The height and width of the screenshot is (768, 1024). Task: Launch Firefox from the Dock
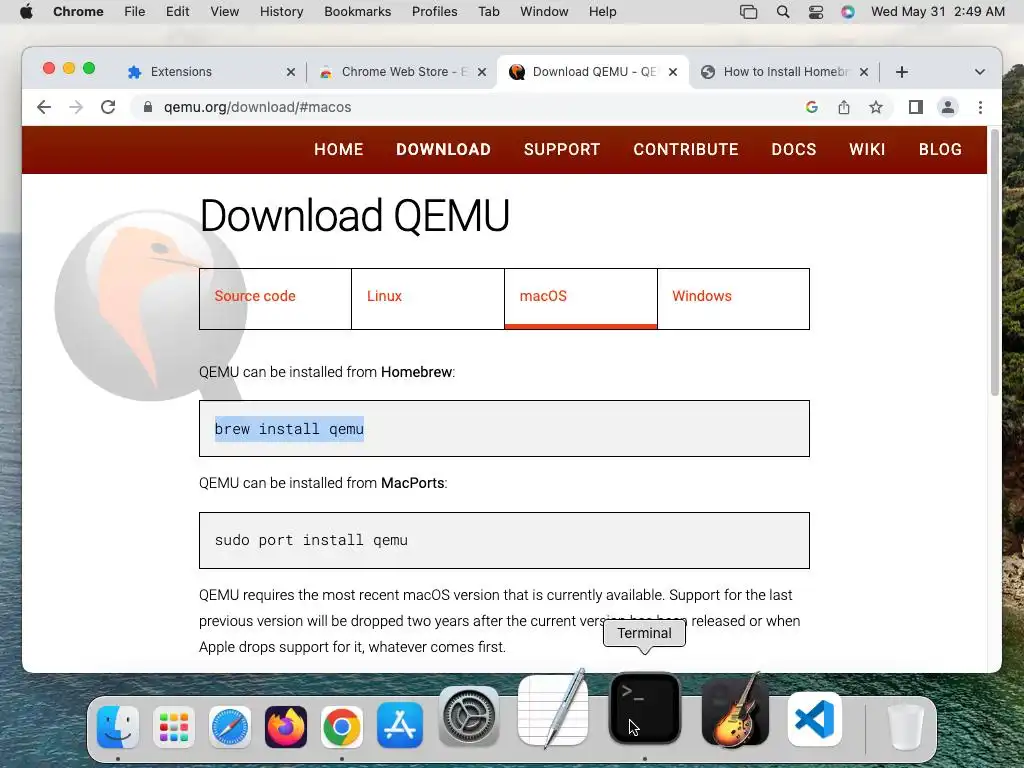[x=286, y=726]
